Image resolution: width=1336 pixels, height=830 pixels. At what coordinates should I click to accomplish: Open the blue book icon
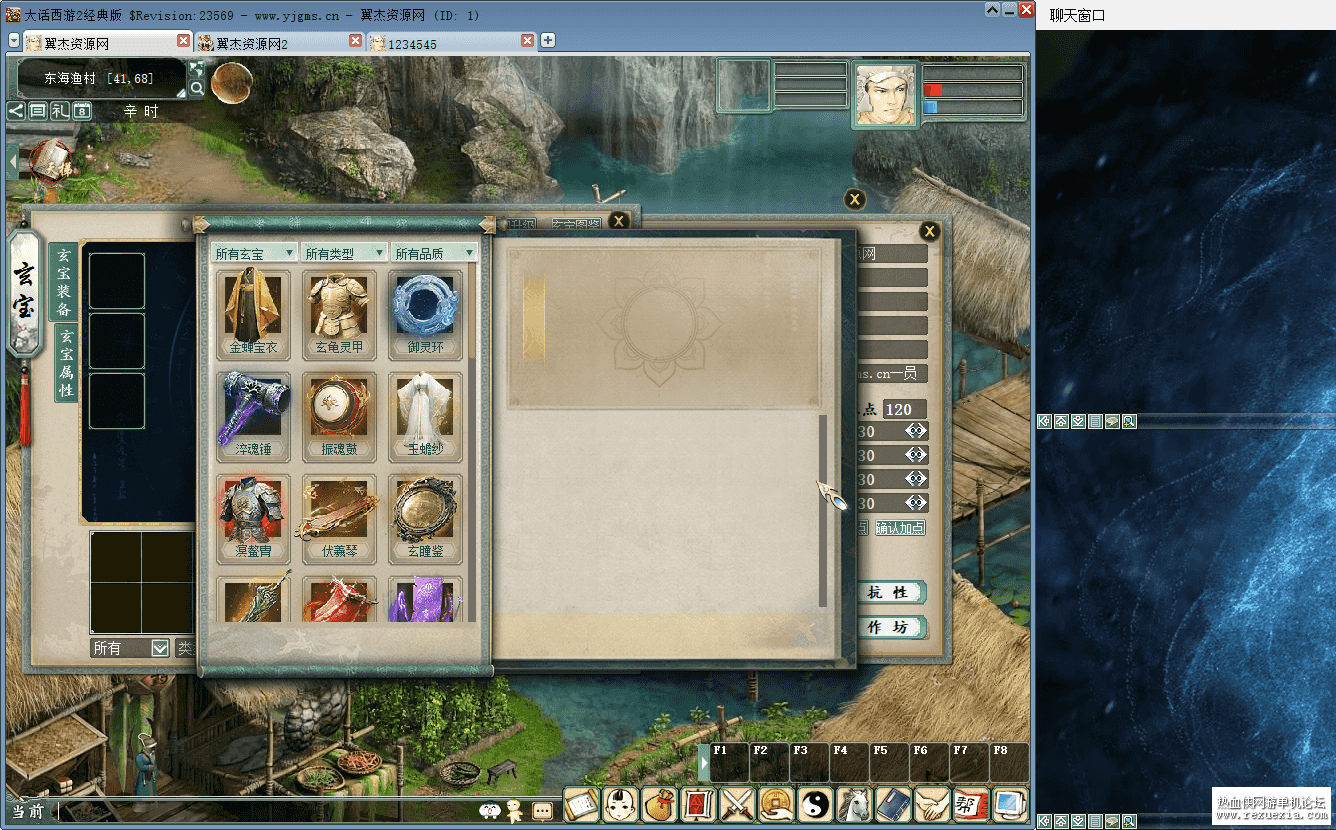pyautogui.click(x=893, y=804)
